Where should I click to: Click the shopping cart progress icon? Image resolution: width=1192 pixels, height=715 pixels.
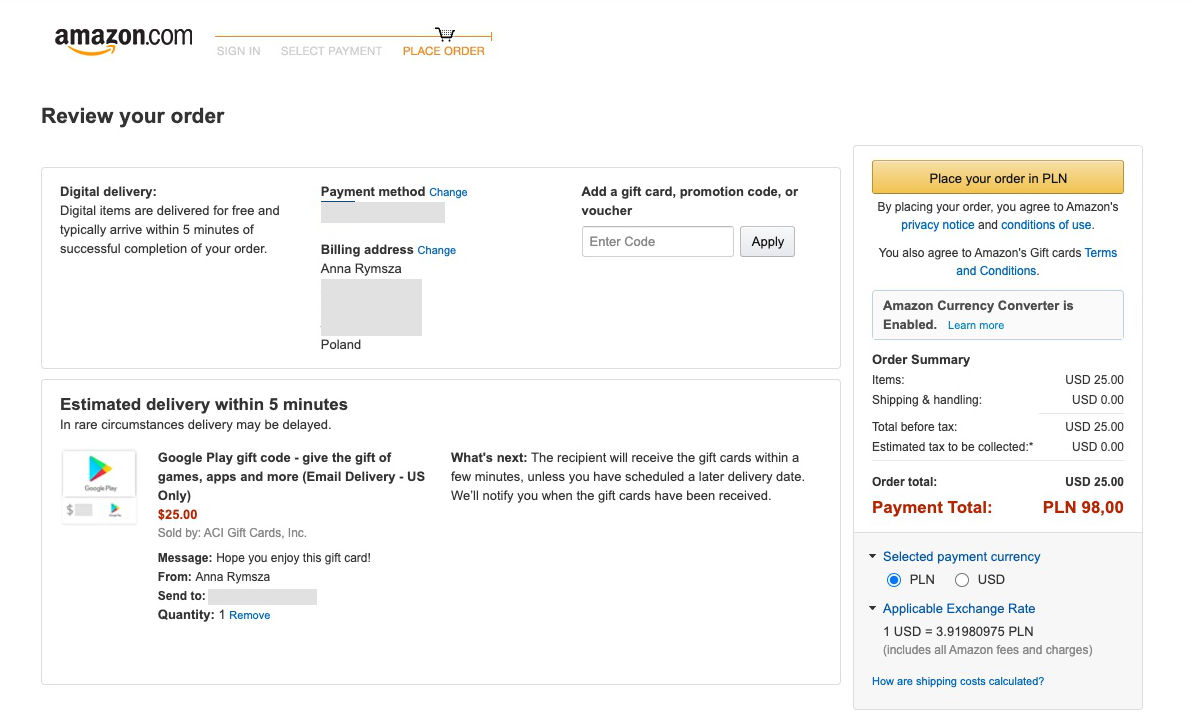click(445, 34)
